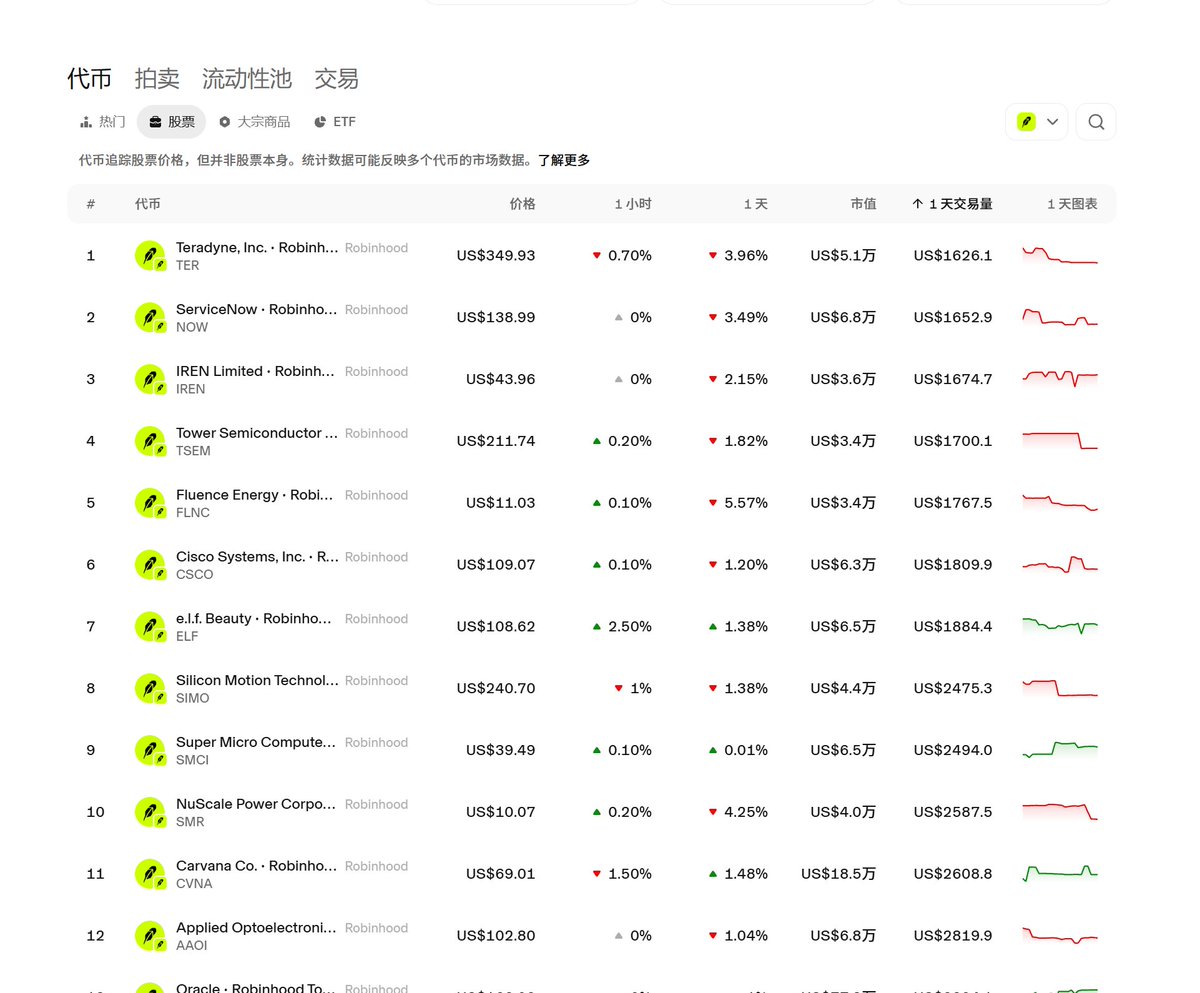The height and width of the screenshot is (993, 1200).
Task: Switch to the 流动性池 tab
Action: click(x=246, y=78)
